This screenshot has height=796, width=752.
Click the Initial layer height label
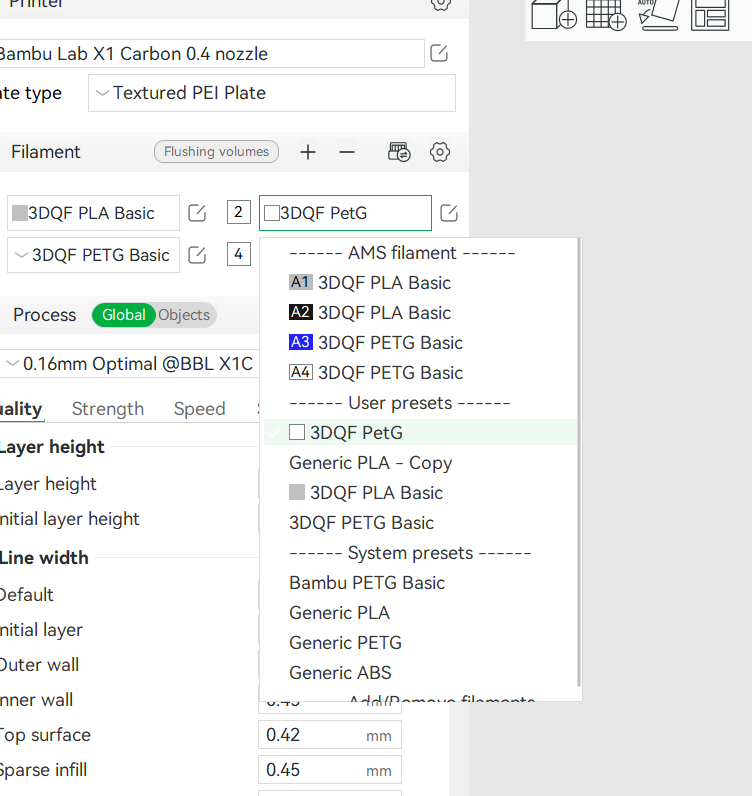pyautogui.click(x=70, y=519)
